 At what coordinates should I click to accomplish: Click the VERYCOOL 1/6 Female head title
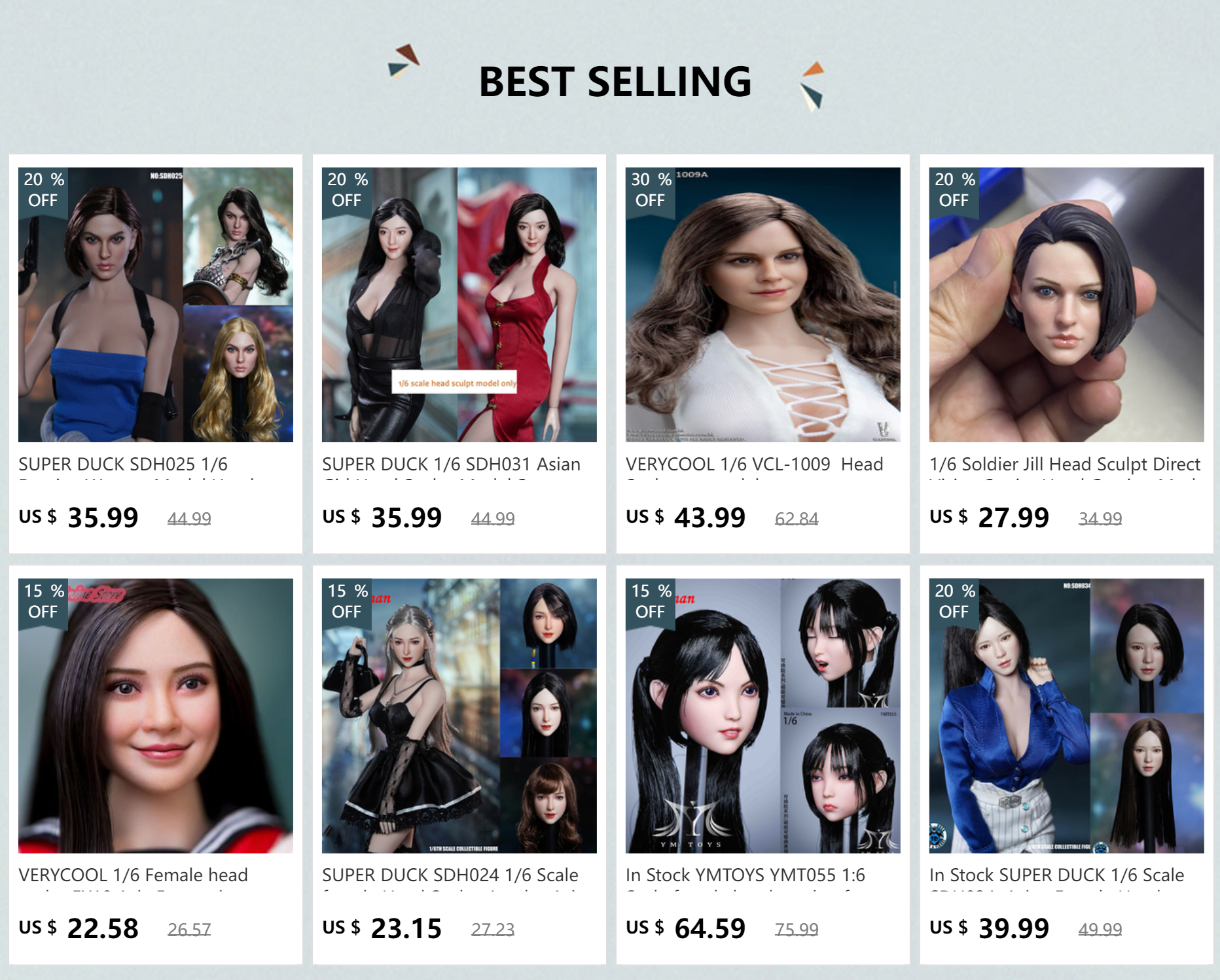(134, 875)
